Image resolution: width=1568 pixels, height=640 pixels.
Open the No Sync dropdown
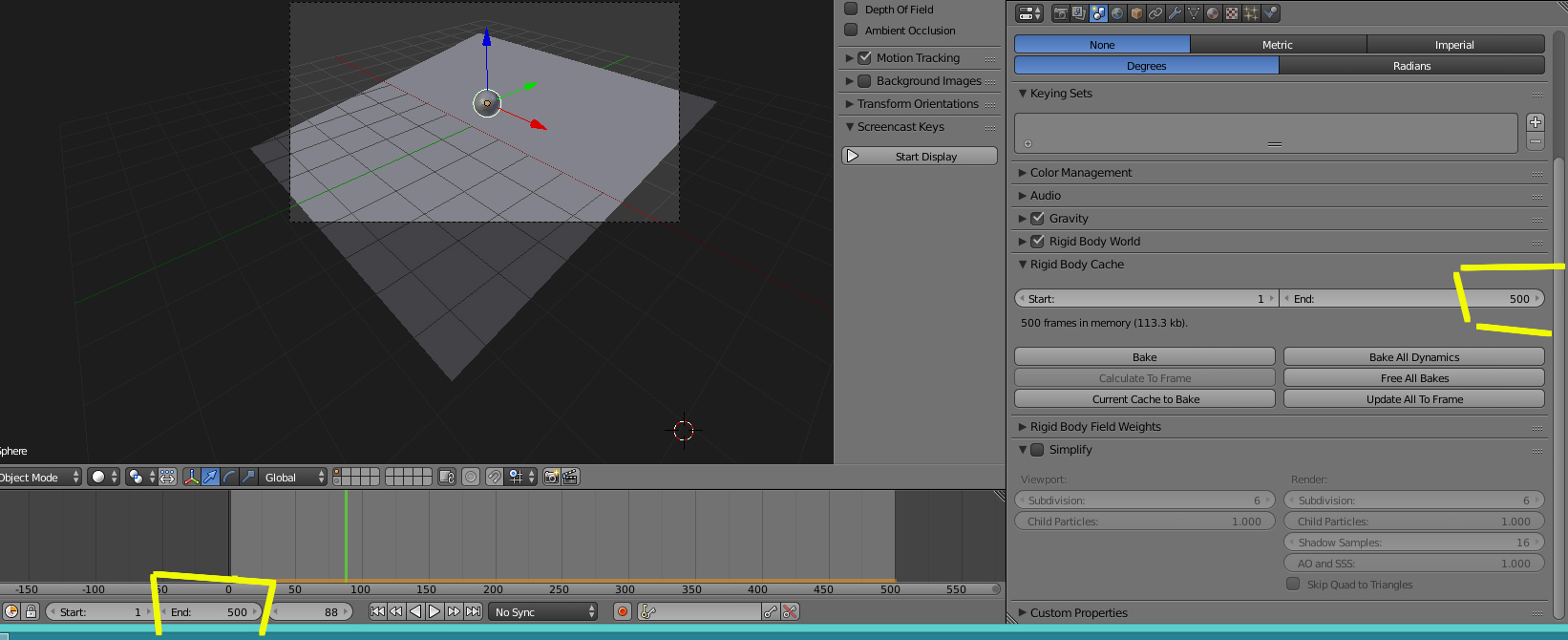click(543, 611)
